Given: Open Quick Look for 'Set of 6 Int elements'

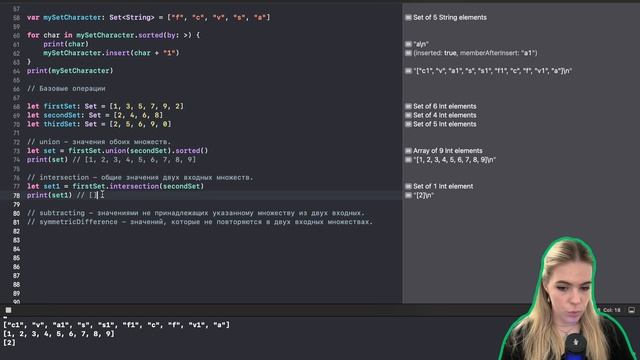Looking at the screenshot, I should pyautogui.click(x=408, y=107).
